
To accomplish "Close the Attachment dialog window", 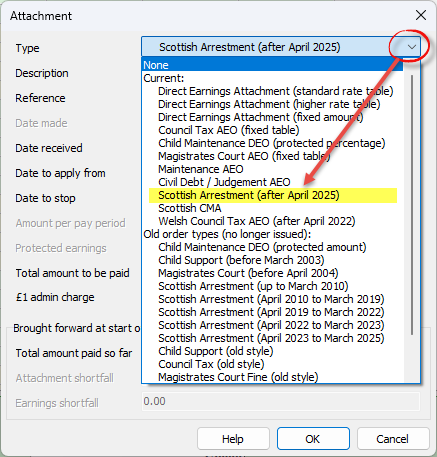I will pyautogui.click(x=421, y=15).
